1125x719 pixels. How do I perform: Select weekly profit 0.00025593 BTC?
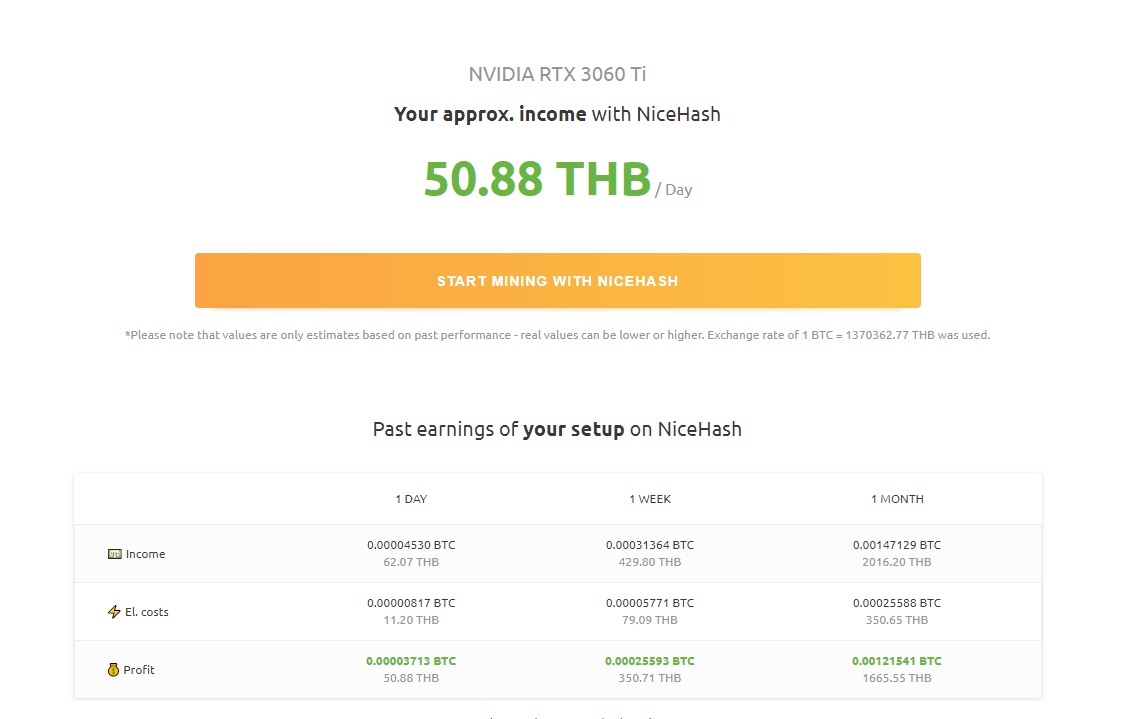click(650, 661)
